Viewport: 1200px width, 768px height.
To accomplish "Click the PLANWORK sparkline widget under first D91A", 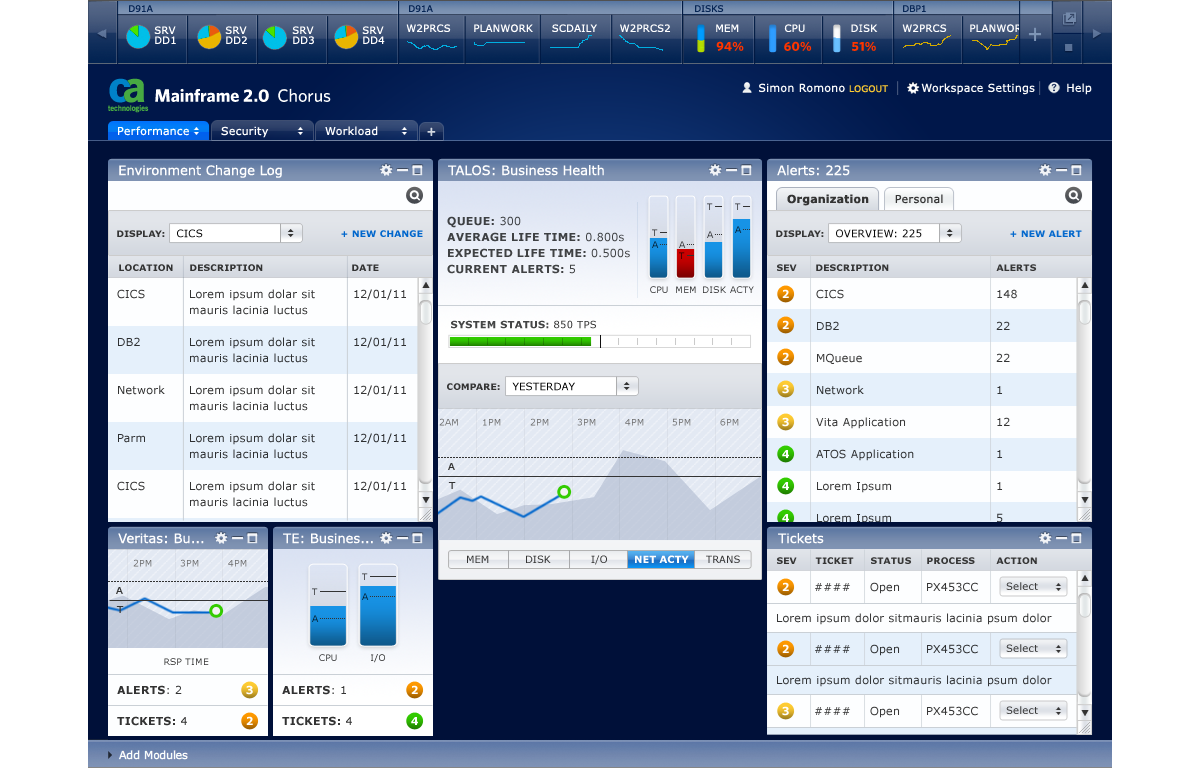I will click(x=503, y=37).
